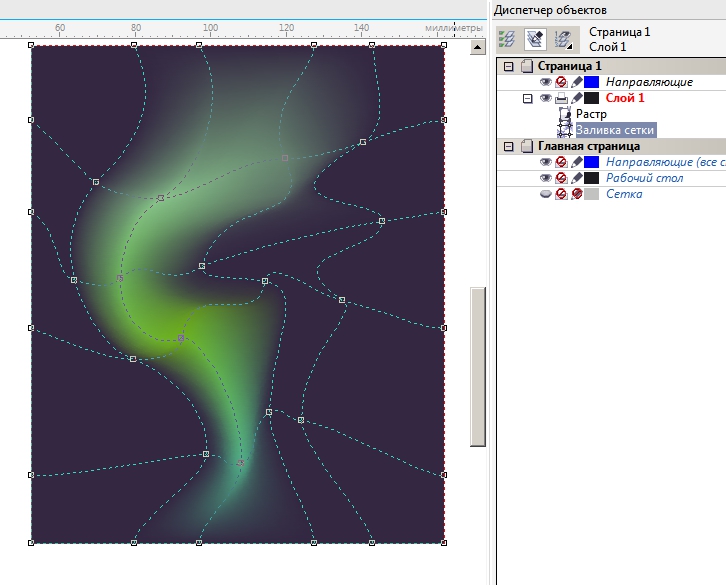
Task: Select the Главная страница row label
Action: (588, 146)
